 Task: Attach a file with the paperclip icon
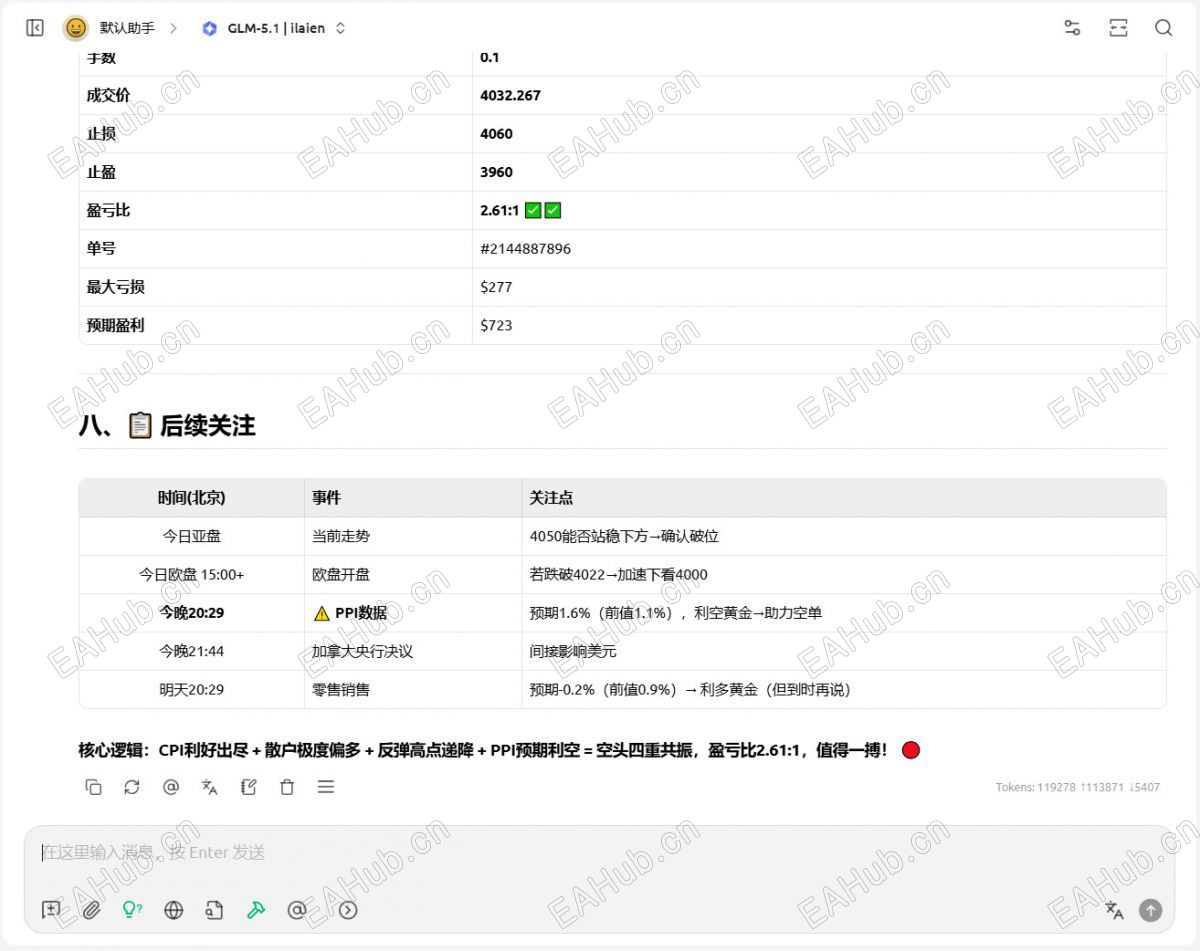click(91, 910)
